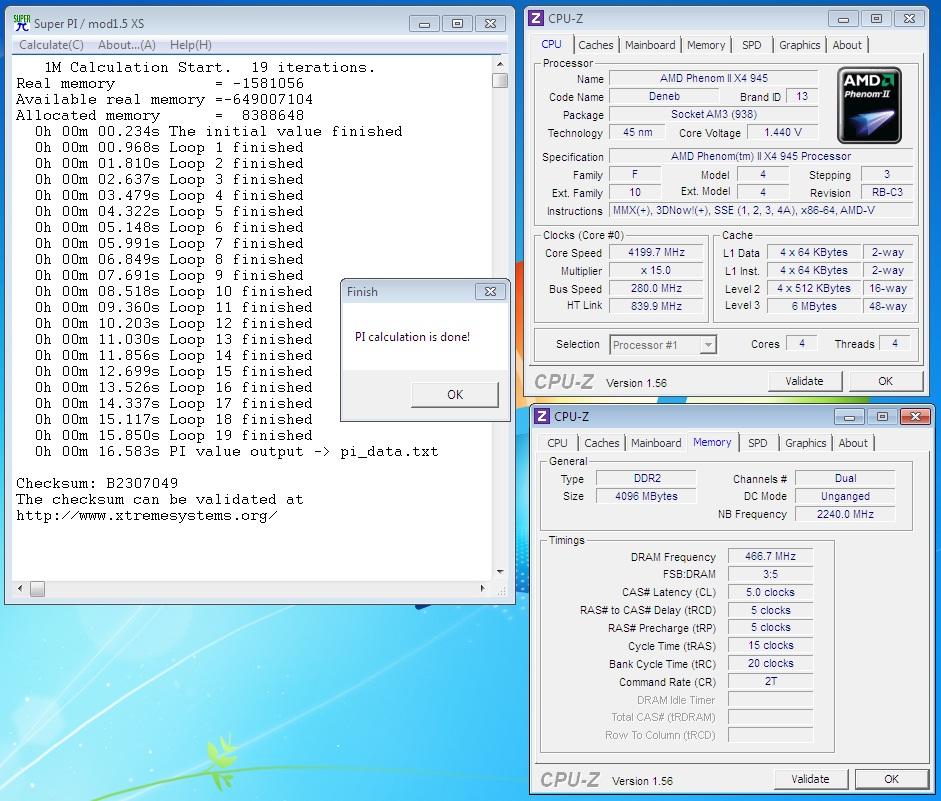Click the Package field showing Socket AM3 (938)
Image resolution: width=941 pixels, height=801 pixels.
714,114
